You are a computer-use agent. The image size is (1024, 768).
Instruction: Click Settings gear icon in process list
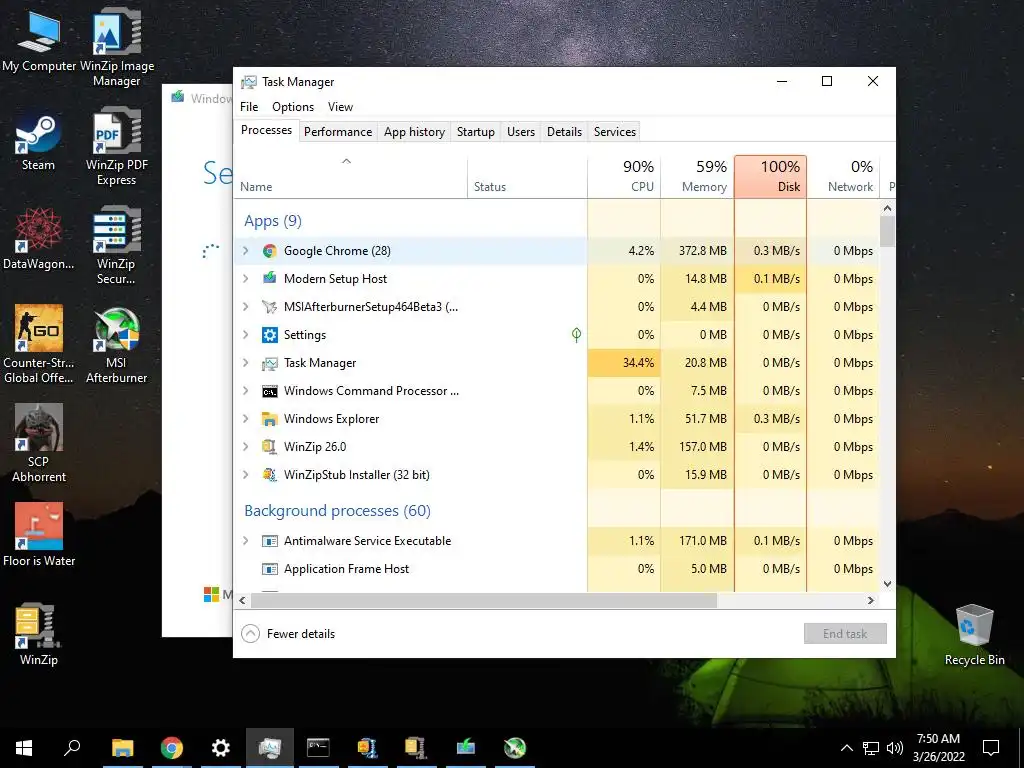pos(270,335)
